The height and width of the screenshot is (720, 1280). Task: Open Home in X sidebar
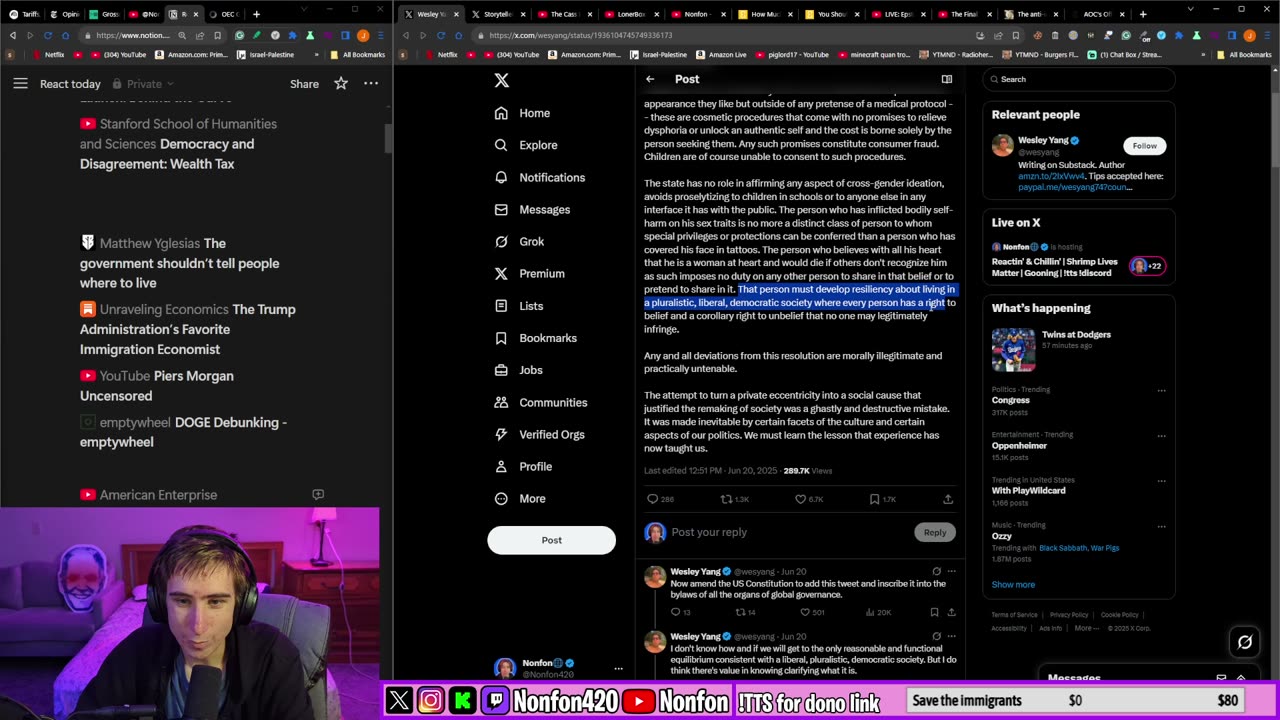coord(522,113)
